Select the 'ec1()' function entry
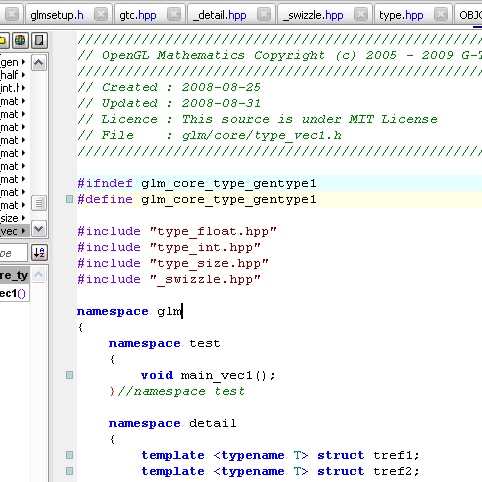482x482 pixels. (x=14, y=293)
